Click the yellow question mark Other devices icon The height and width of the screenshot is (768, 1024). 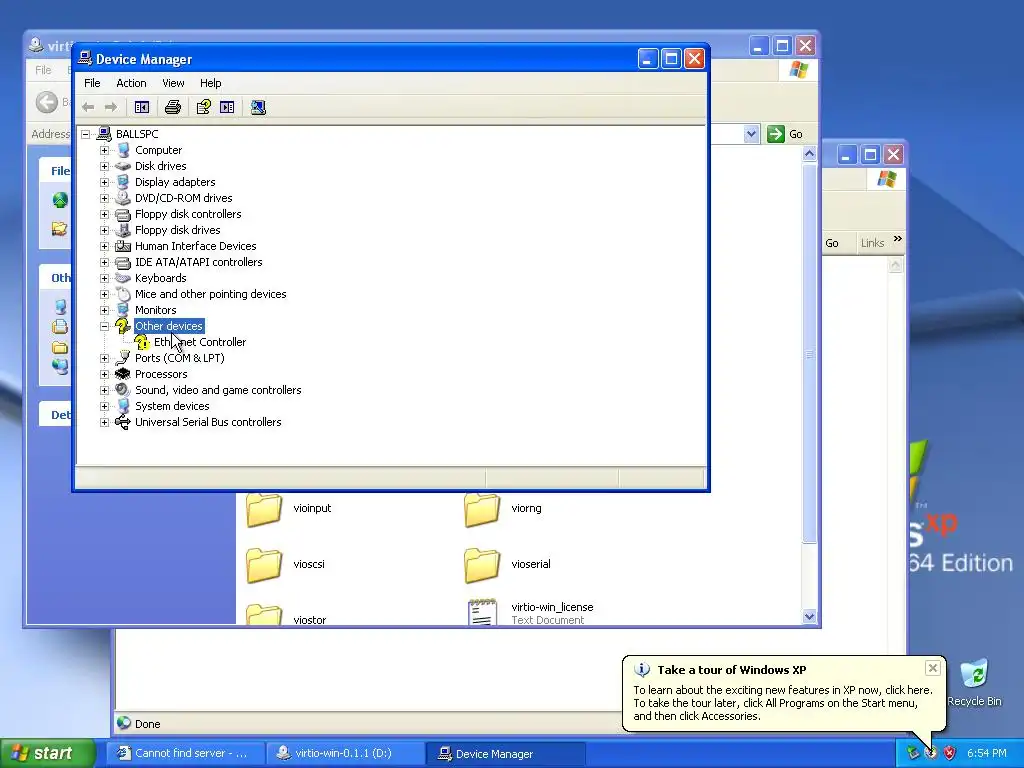pos(122,326)
